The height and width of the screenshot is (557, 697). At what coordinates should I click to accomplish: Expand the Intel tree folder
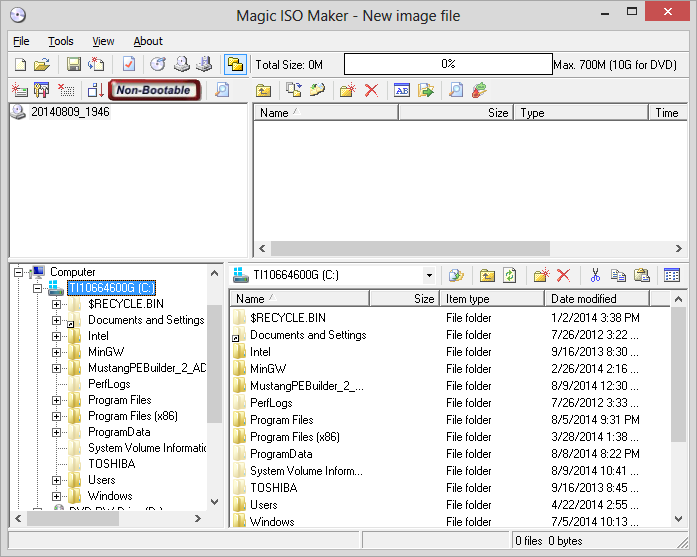coord(56,337)
